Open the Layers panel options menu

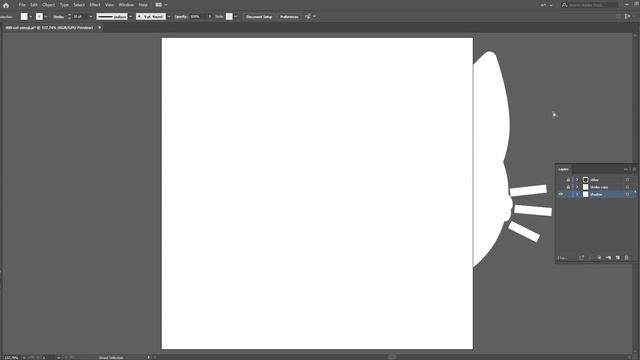(x=634, y=169)
